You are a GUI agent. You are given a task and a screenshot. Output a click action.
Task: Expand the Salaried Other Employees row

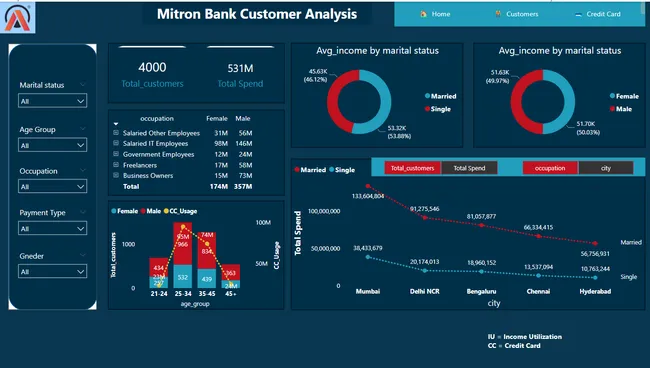[116, 133]
